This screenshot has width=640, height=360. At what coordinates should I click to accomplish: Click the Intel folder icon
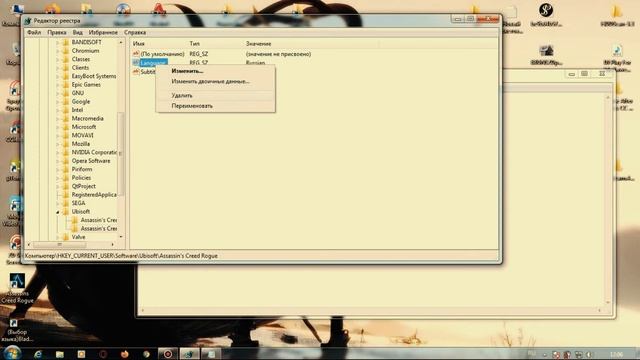(x=66, y=110)
